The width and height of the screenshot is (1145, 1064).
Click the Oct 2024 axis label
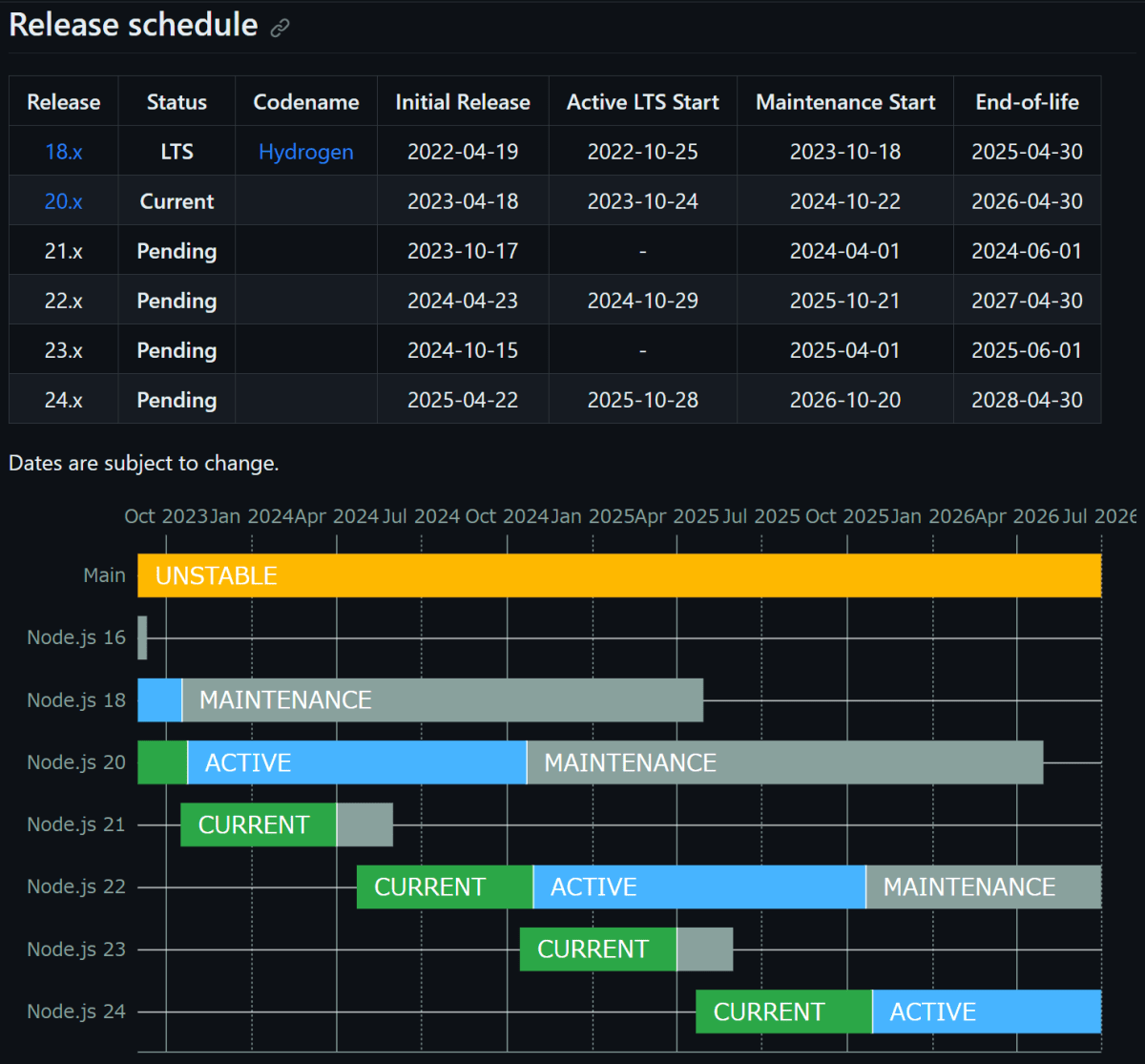[x=507, y=516]
